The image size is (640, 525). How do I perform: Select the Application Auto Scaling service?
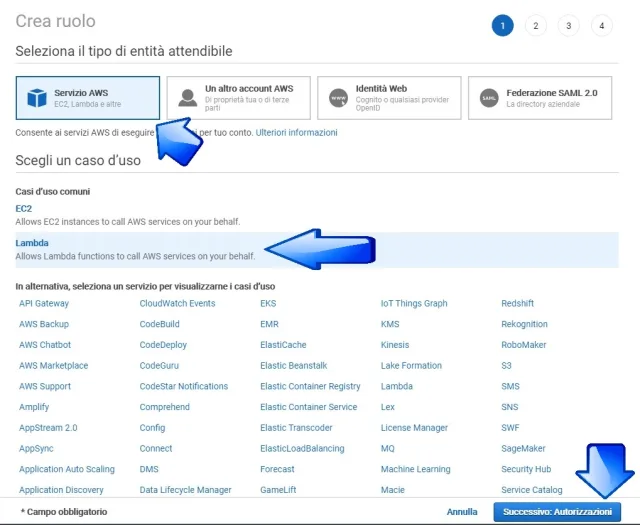point(67,469)
